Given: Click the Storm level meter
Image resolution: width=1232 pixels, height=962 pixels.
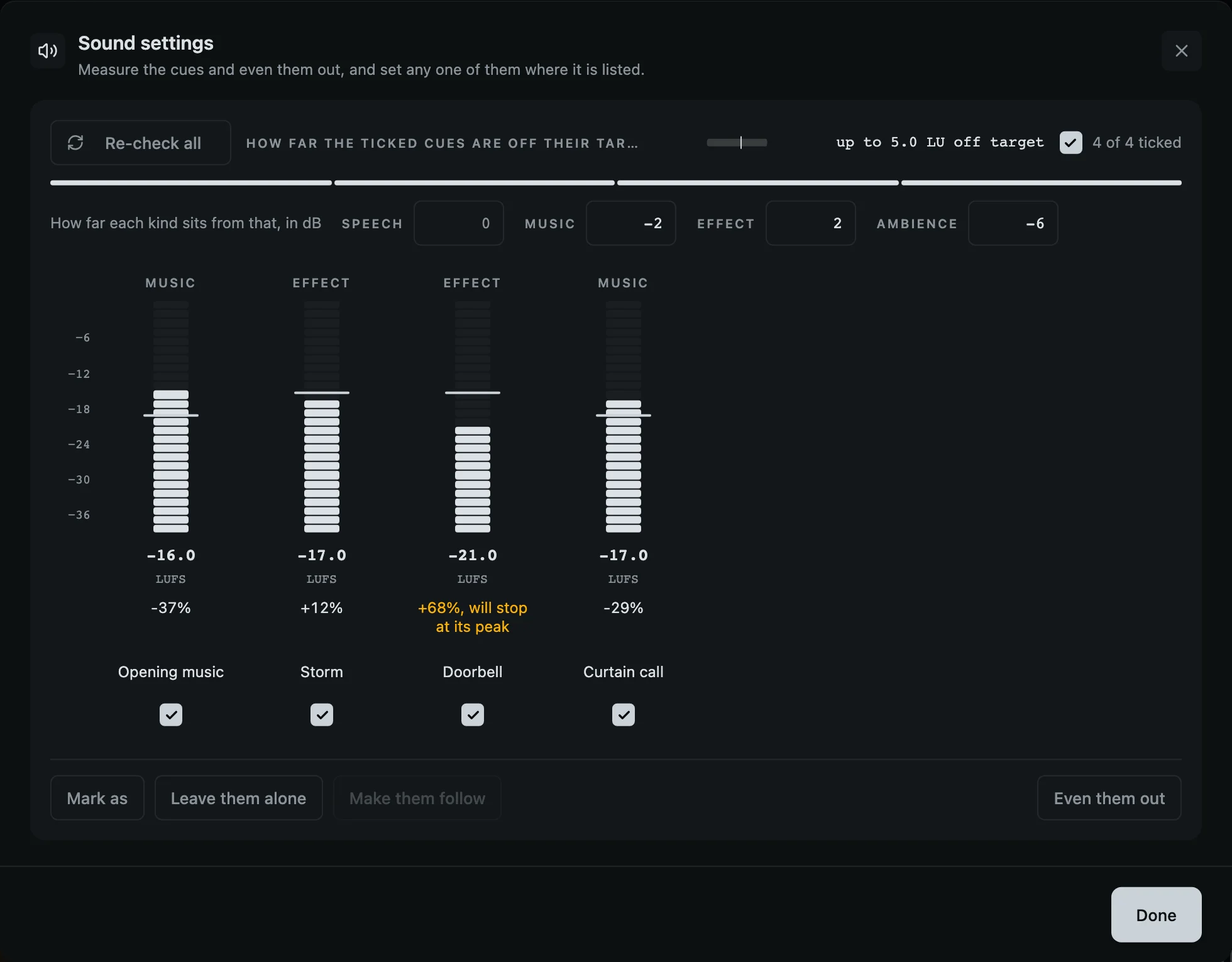Looking at the screenshot, I should (322, 417).
